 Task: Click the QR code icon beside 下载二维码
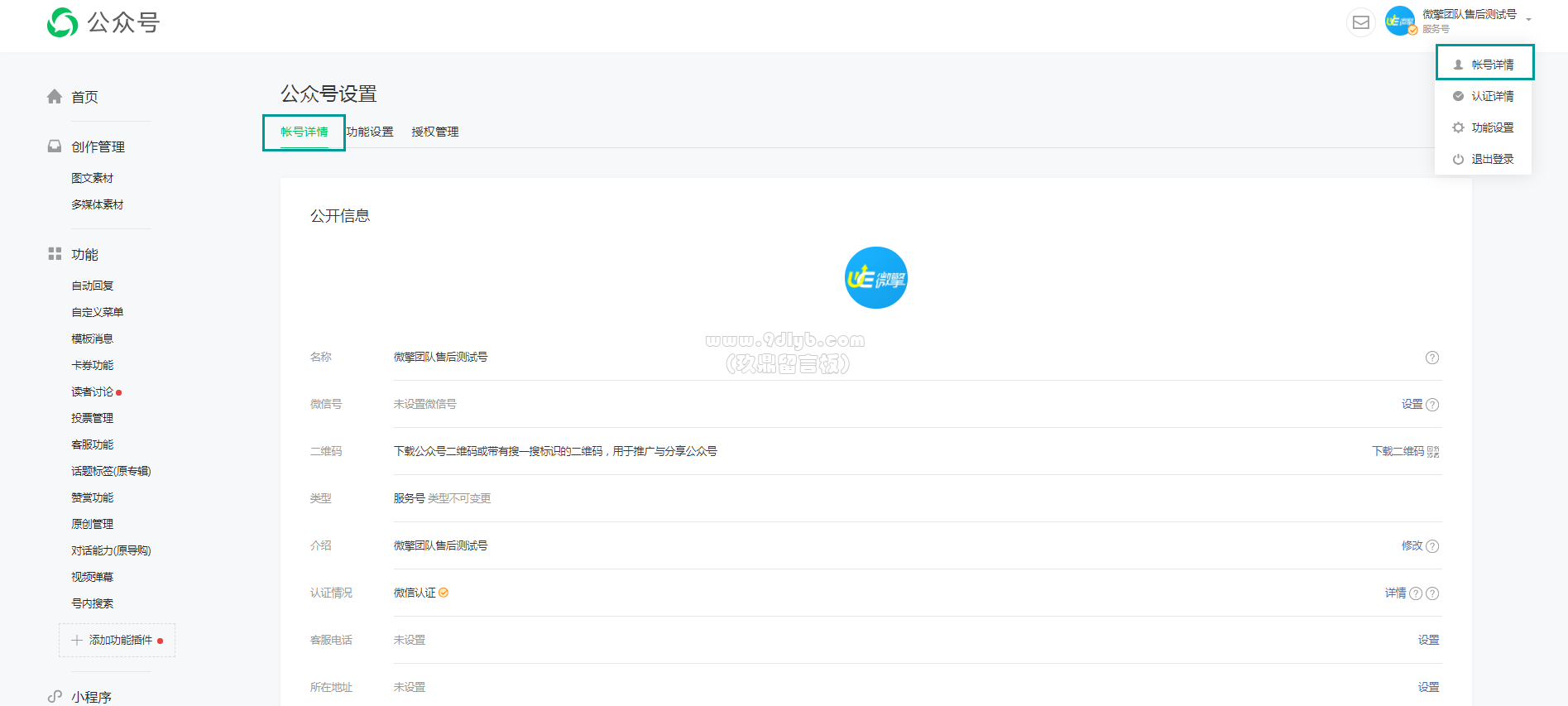(1433, 452)
